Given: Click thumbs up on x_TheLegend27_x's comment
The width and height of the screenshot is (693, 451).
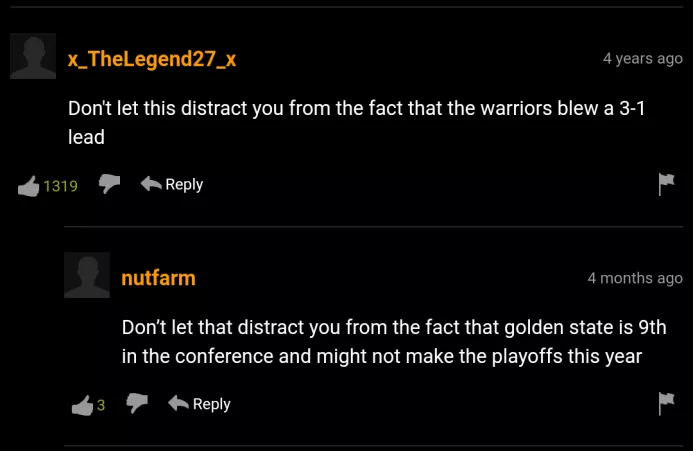Looking at the screenshot, I should (x=28, y=186).
